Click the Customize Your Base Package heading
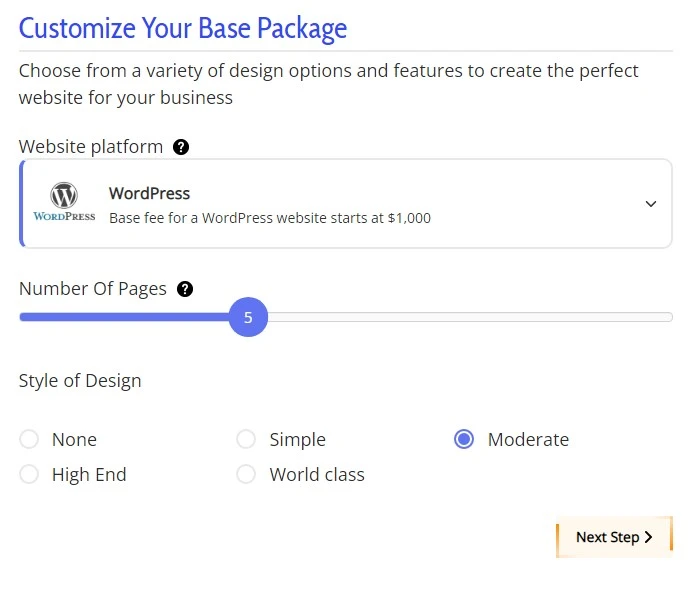This screenshot has width=690, height=590. (183, 29)
